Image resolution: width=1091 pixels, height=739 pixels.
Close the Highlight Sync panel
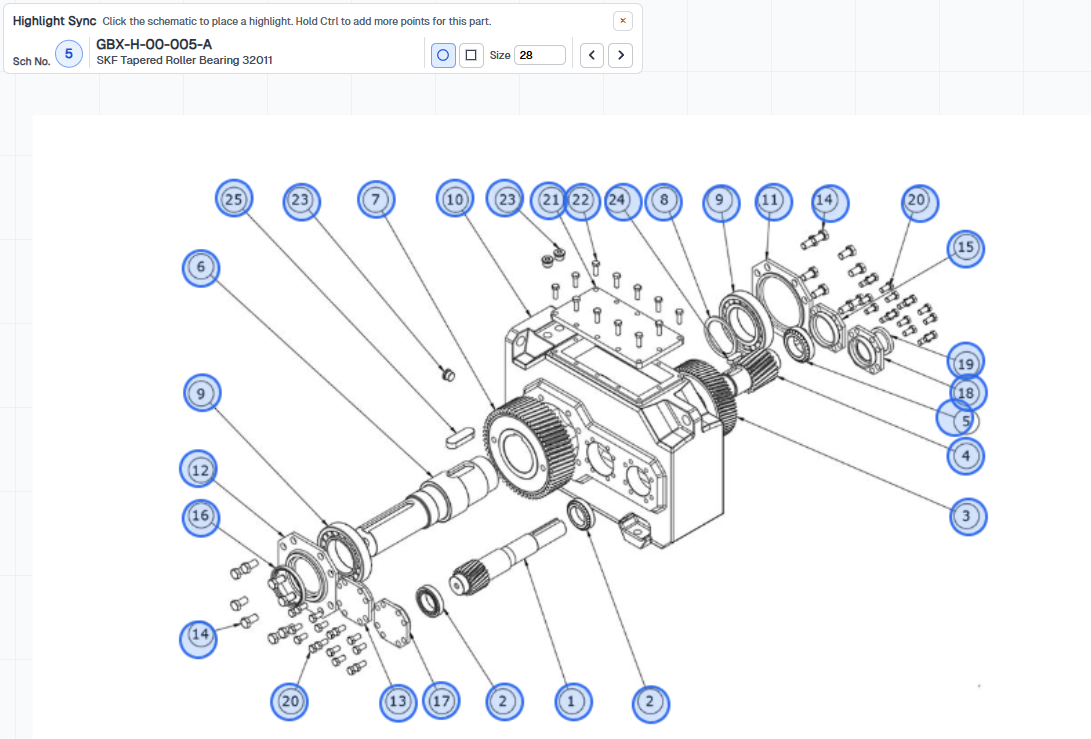click(623, 21)
